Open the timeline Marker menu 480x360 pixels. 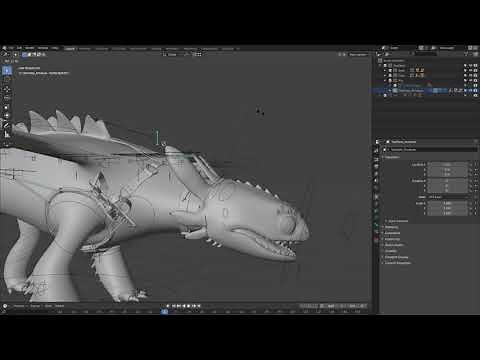click(x=59, y=306)
